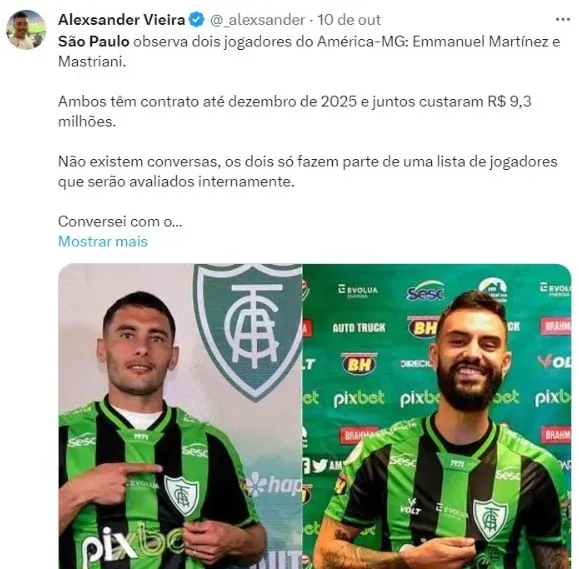
Task: Click the blue verified badge icon
Action: [x=196, y=20]
